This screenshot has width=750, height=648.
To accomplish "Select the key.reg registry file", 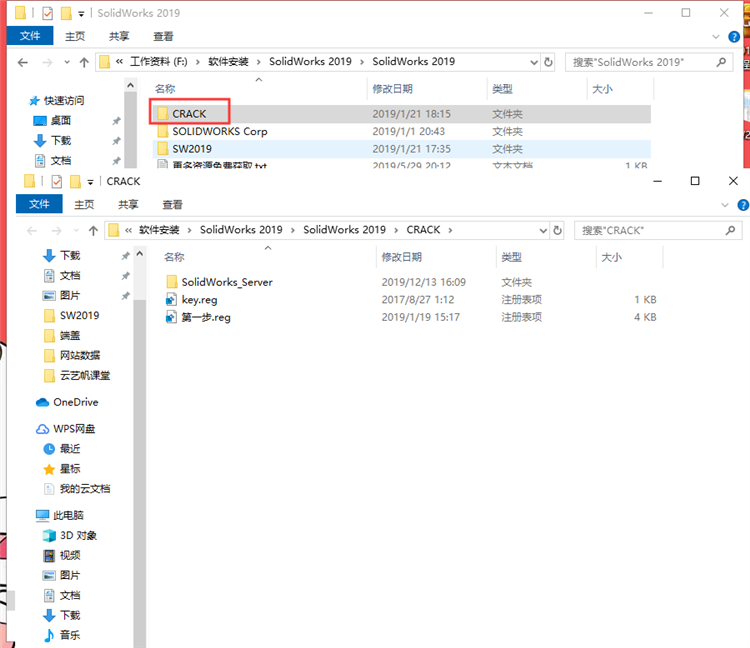I will pyautogui.click(x=199, y=300).
